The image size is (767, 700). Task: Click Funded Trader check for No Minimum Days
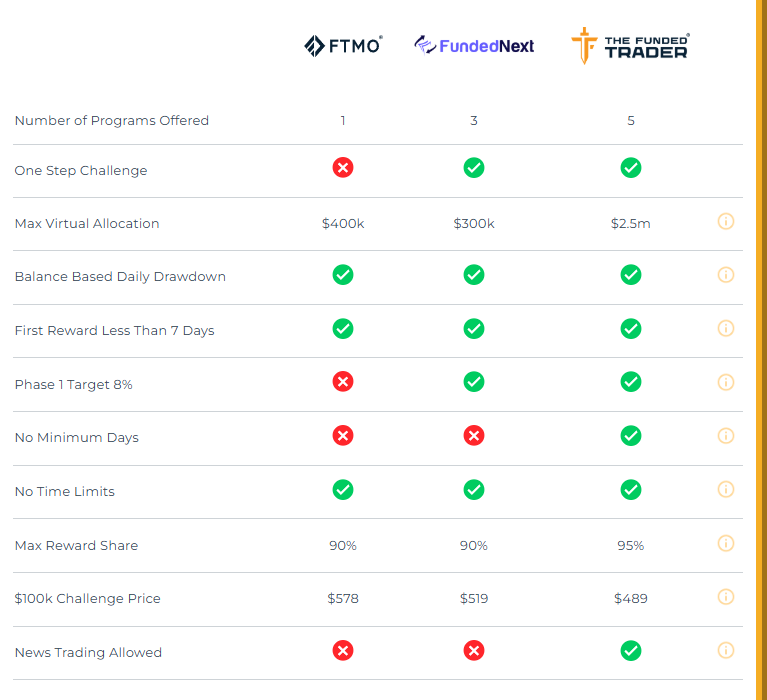(x=631, y=435)
